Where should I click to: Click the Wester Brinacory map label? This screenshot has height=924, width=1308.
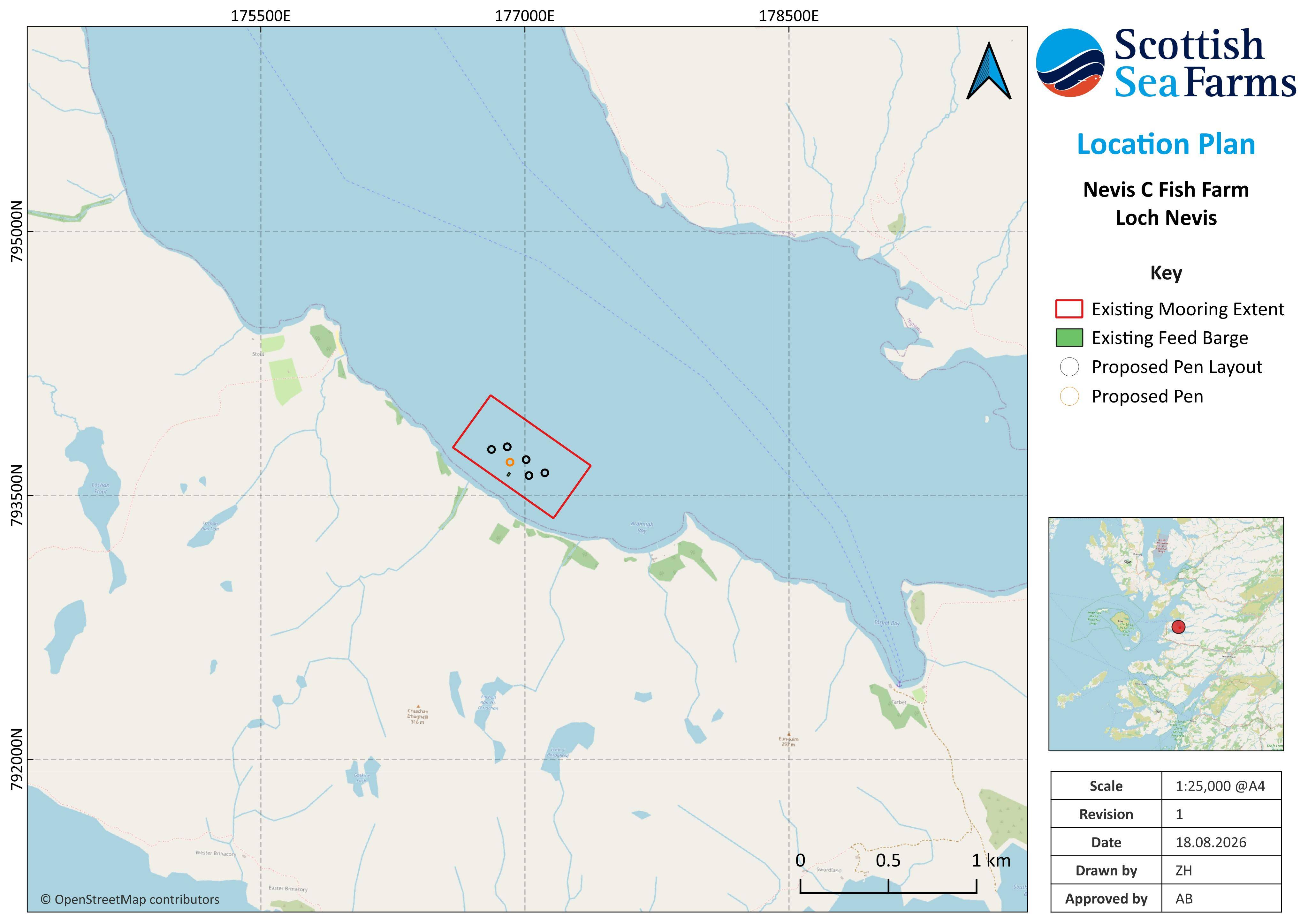tap(215, 853)
